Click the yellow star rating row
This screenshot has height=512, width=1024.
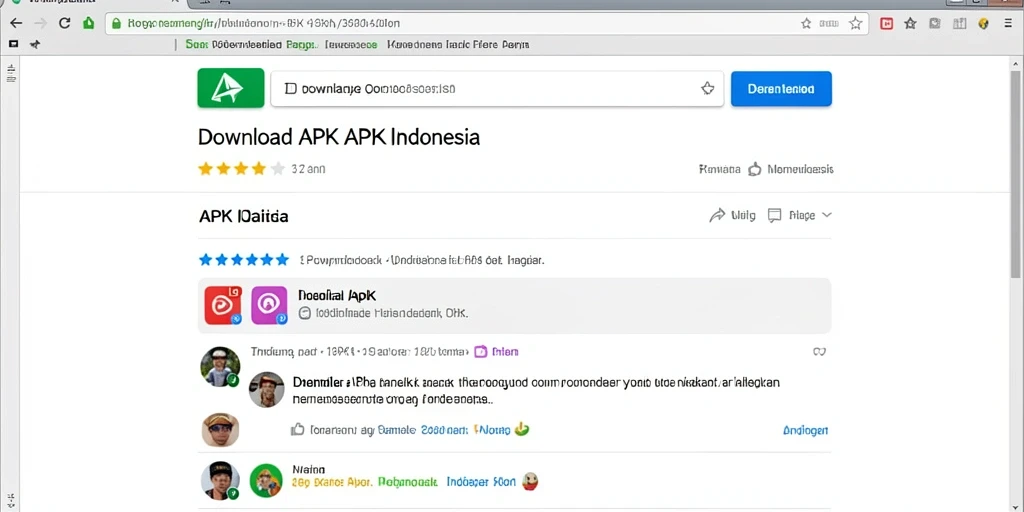242,169
